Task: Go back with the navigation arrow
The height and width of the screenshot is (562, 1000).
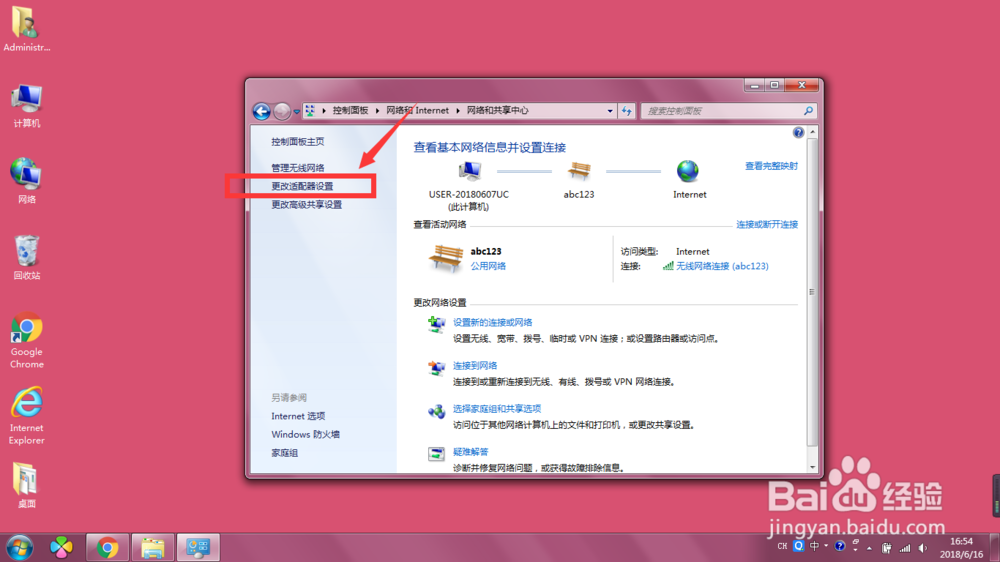Action: (261, 111)
